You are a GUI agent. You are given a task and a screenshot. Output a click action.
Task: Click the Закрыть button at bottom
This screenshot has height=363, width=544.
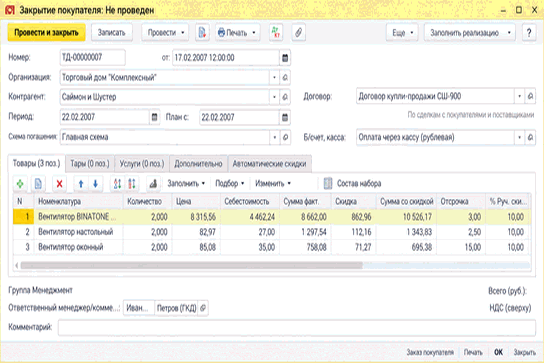coord(525,352)
